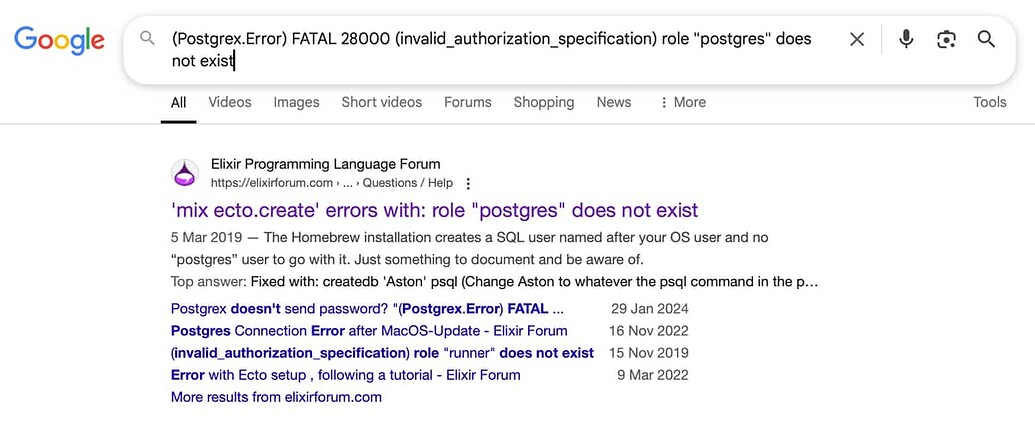Start voice search with the microphone icon
This screenshot has width=1035, height=433.
coord(906,40)
